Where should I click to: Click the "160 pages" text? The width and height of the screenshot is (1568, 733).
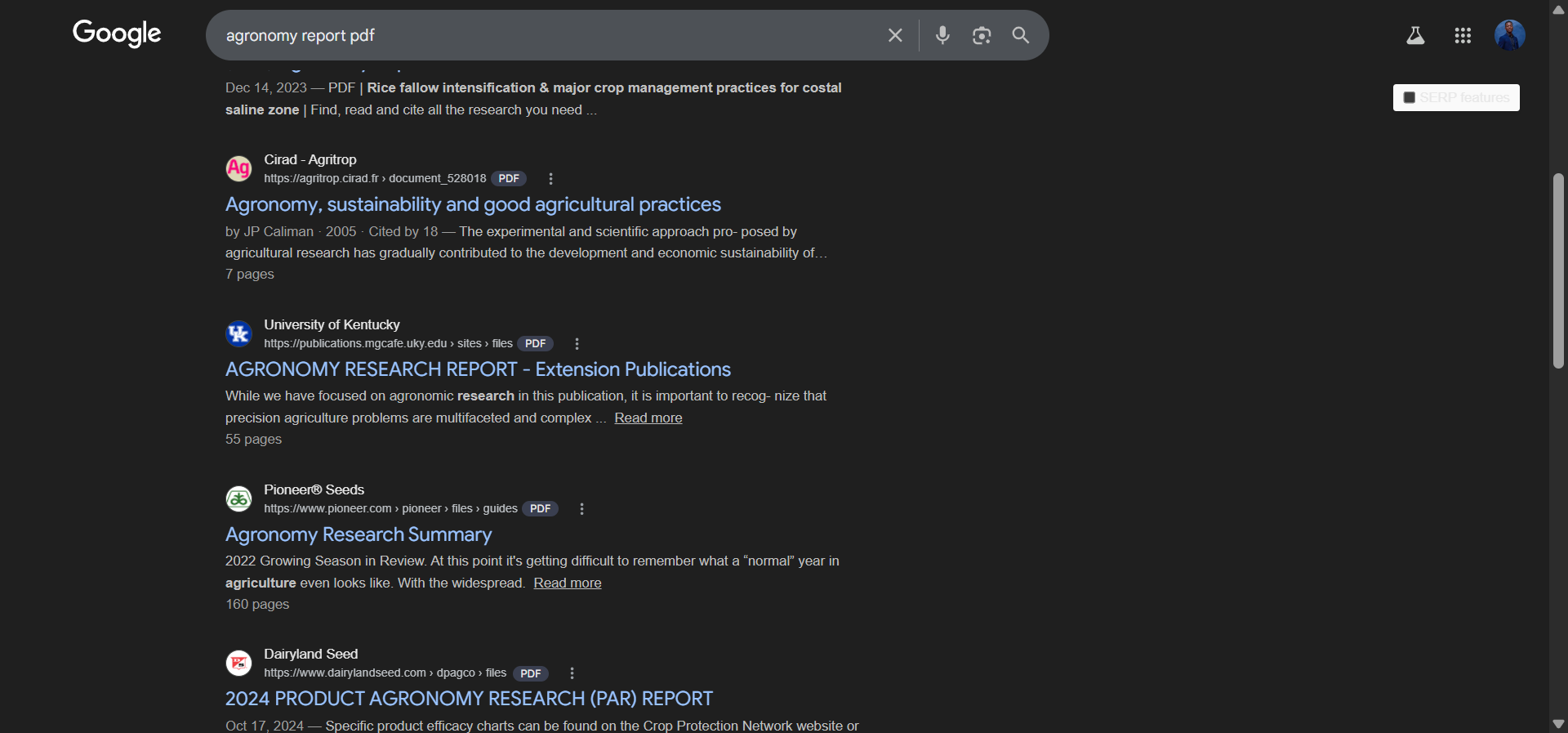257,605
